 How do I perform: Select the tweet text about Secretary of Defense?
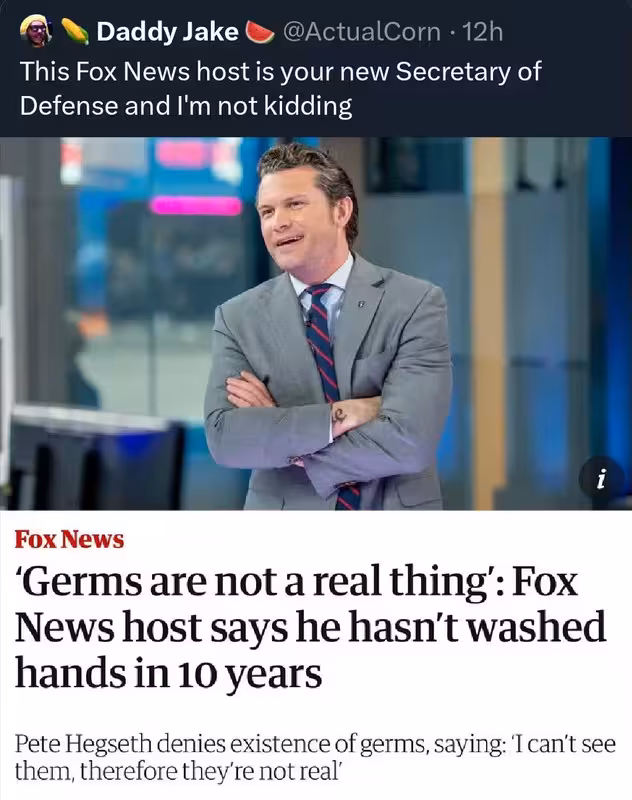point(281,88)
